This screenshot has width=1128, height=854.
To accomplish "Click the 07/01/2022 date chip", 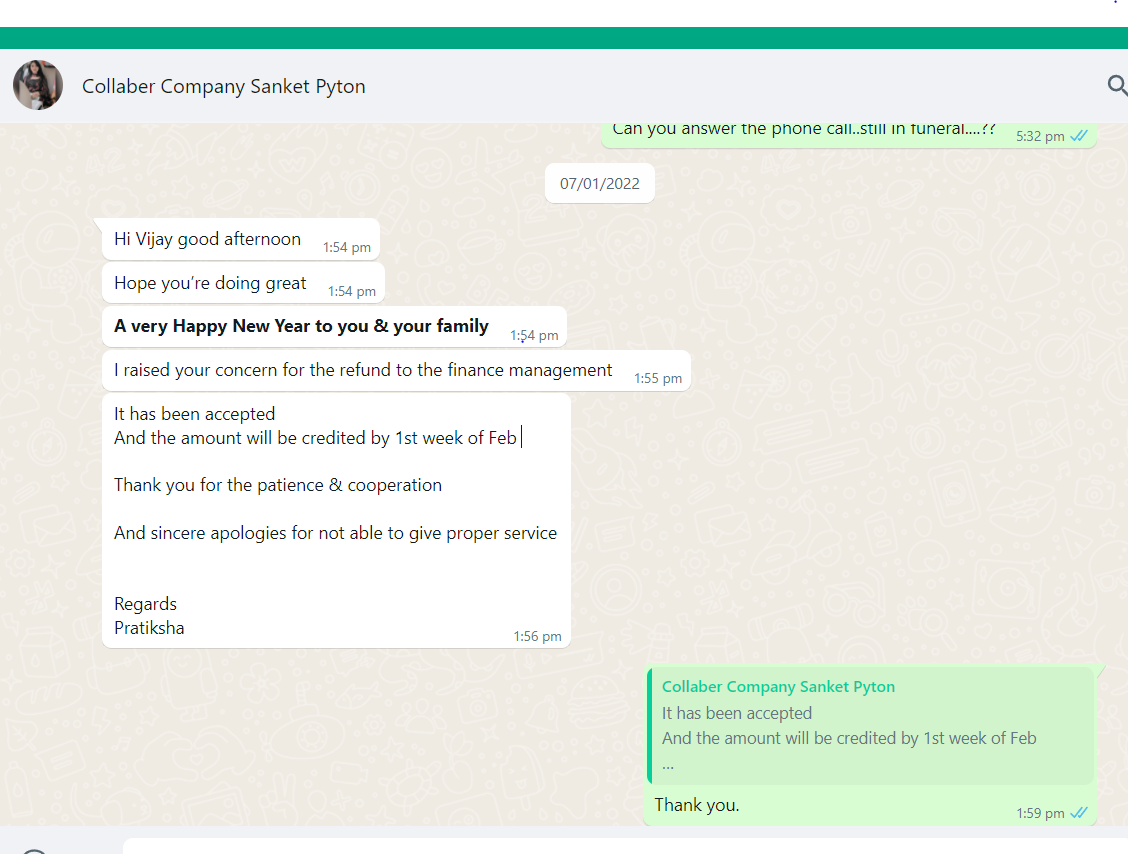I will point(599,184).
